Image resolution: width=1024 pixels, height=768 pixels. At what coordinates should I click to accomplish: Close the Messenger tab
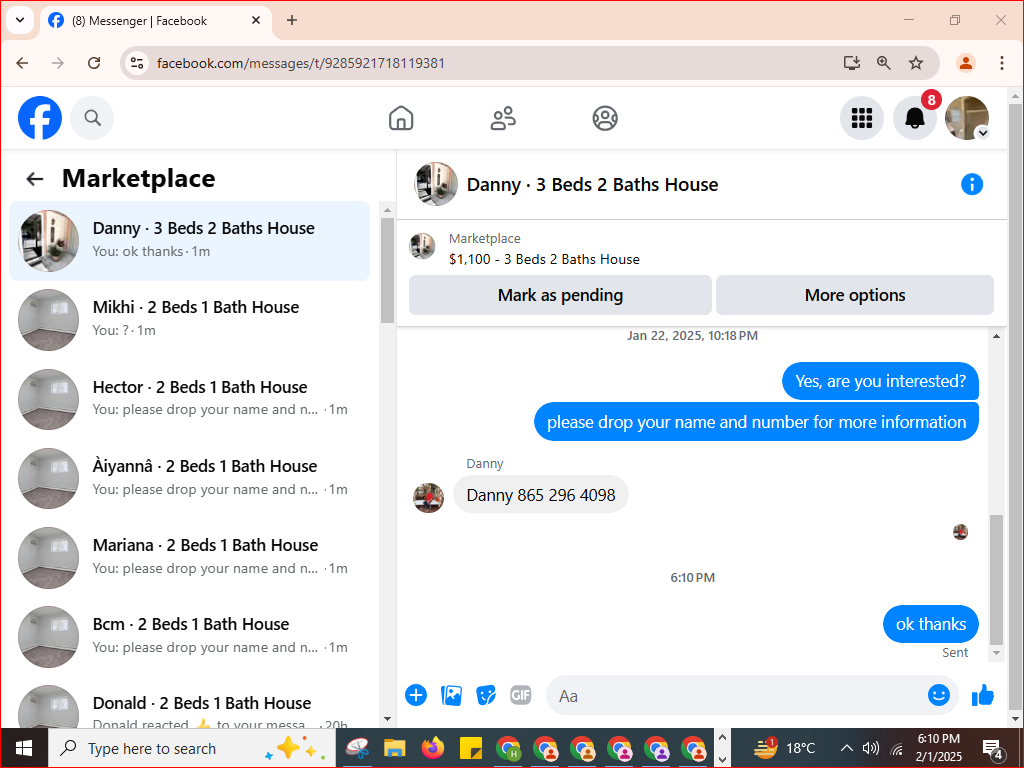pos(256,20)
